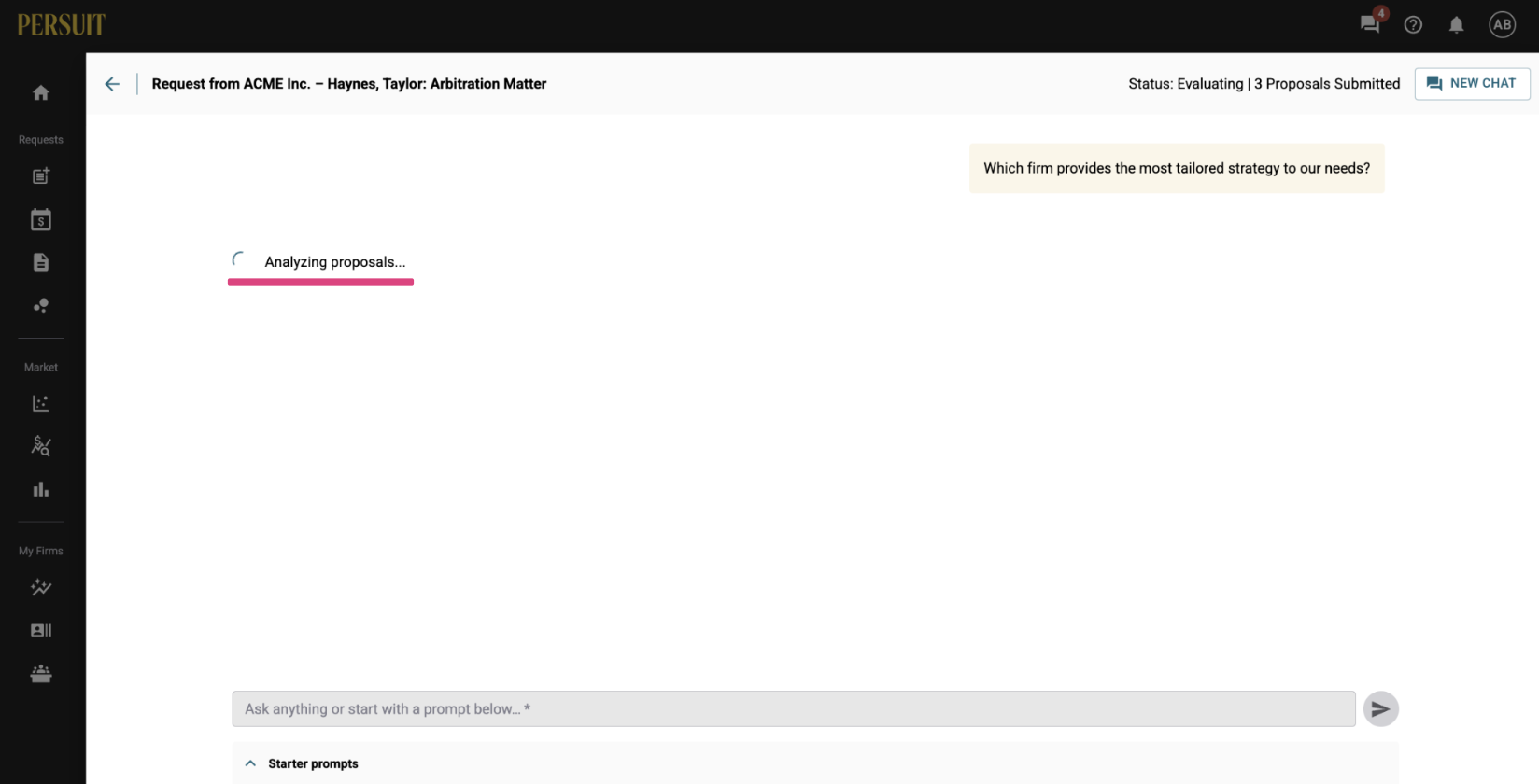
Task: Click the Analyzing proposals status text
Action: pyautogui.click(x=334, y=262)
